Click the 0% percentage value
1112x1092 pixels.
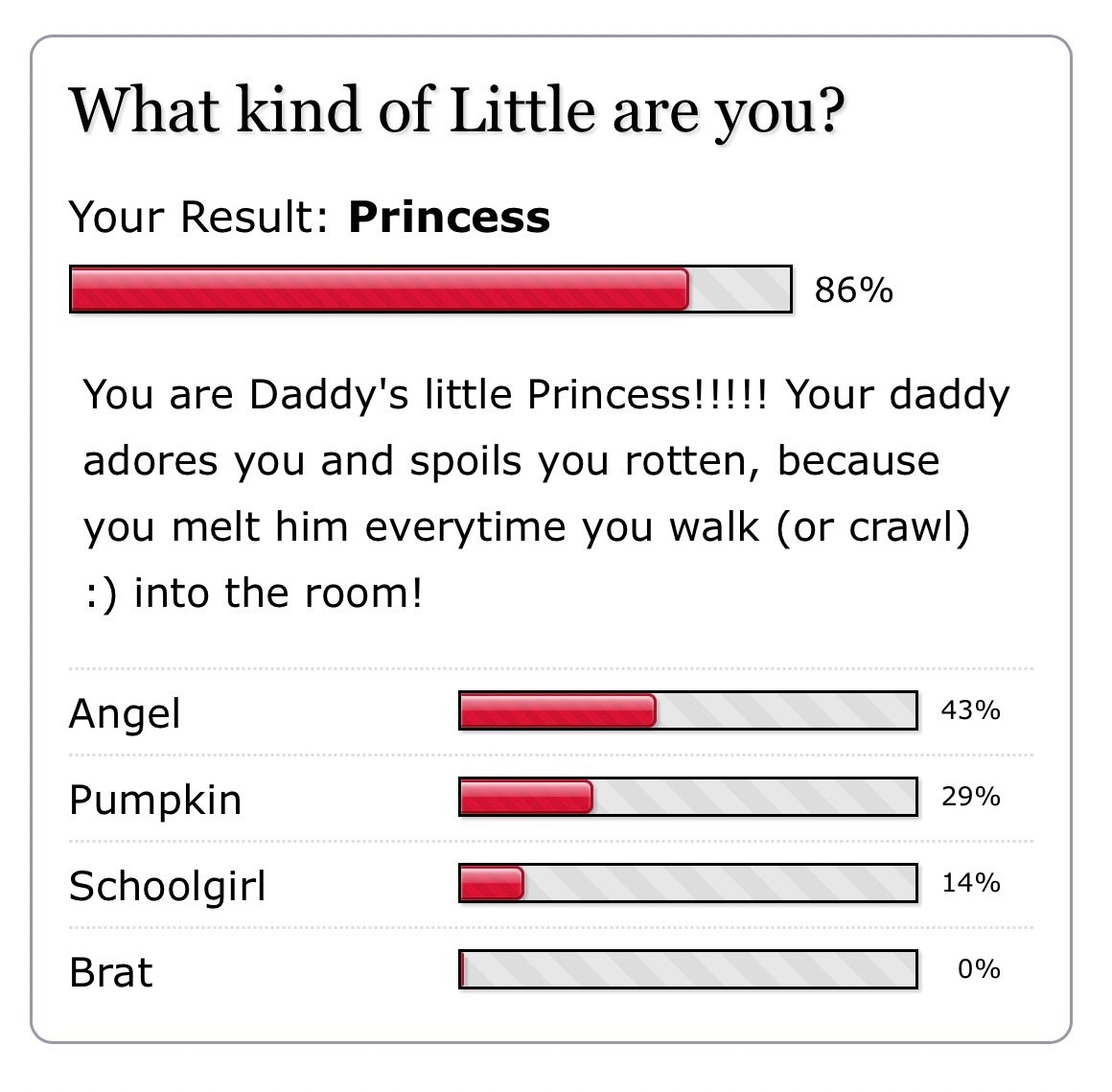point(979,969)
